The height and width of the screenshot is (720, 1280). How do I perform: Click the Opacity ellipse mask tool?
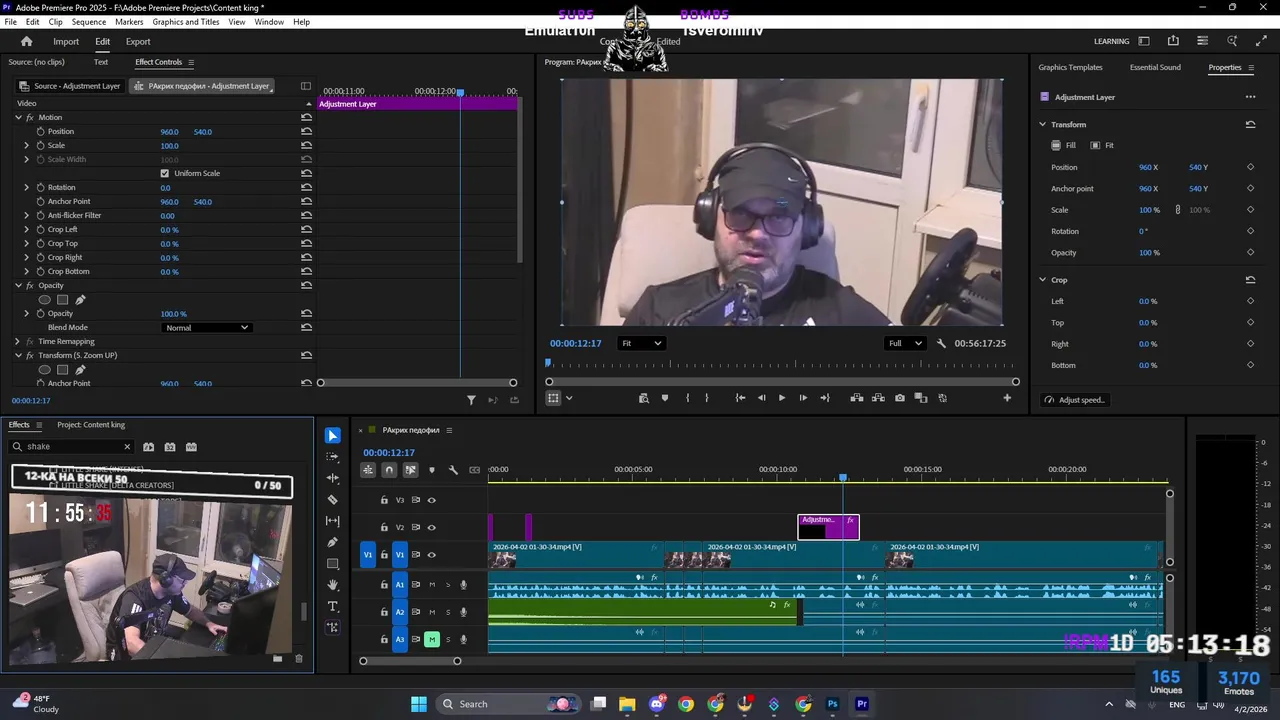pos(44,300)
